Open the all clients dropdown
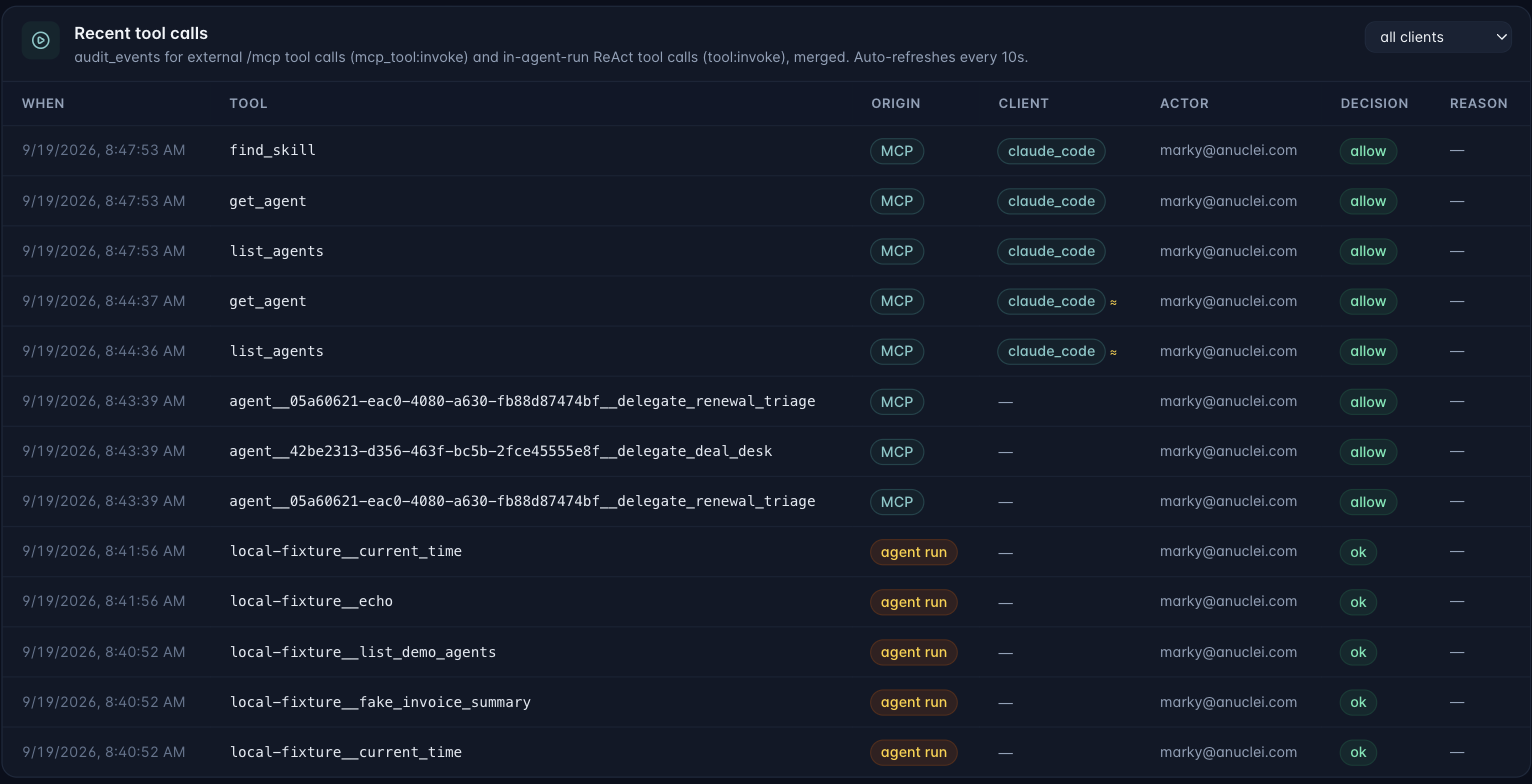 tap(1438, 37)
